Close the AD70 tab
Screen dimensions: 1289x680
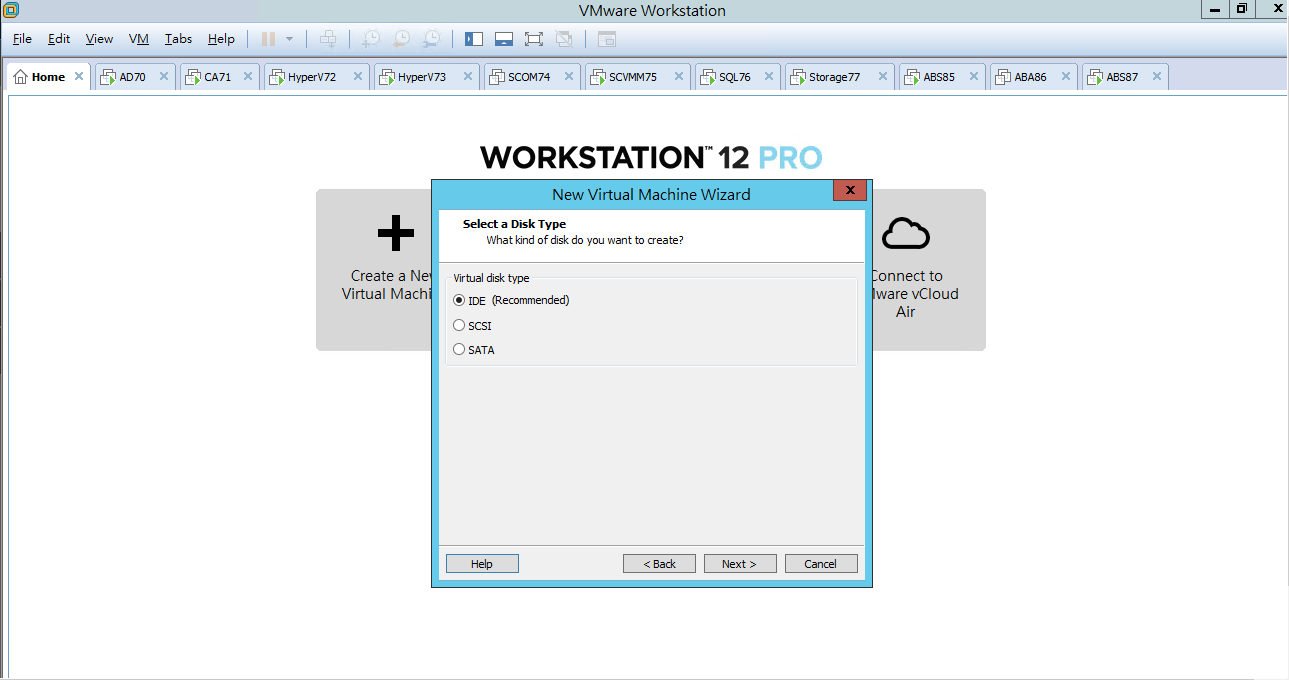coord(164,76)
